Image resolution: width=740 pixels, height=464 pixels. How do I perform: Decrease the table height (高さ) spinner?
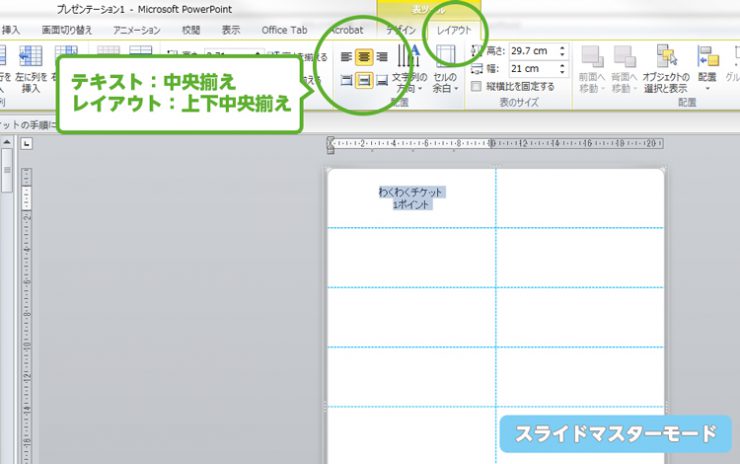pos(562,54)
